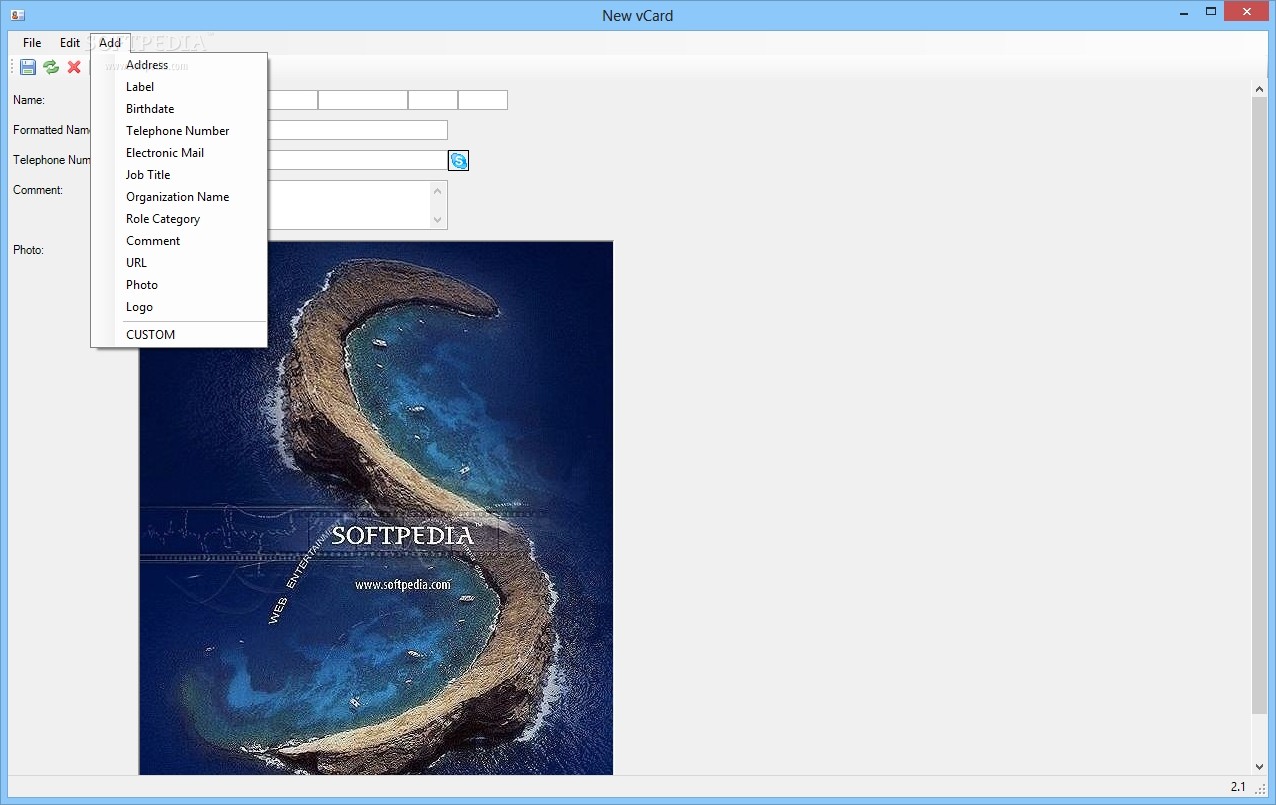Choose Role Category from the menu

pyautogui.click(x=179, y=219)
